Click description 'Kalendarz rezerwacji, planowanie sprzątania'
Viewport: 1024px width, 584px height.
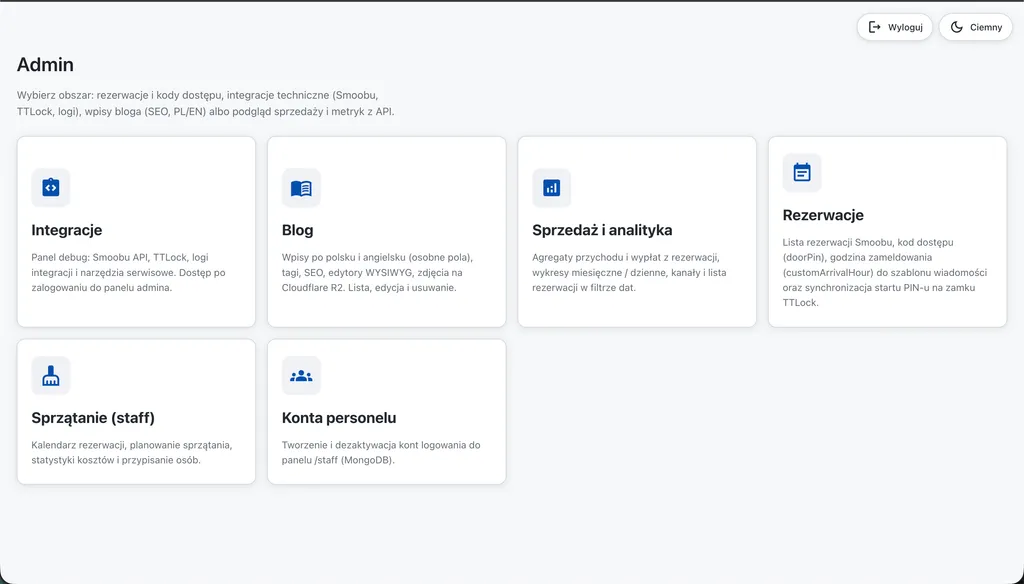132,452
